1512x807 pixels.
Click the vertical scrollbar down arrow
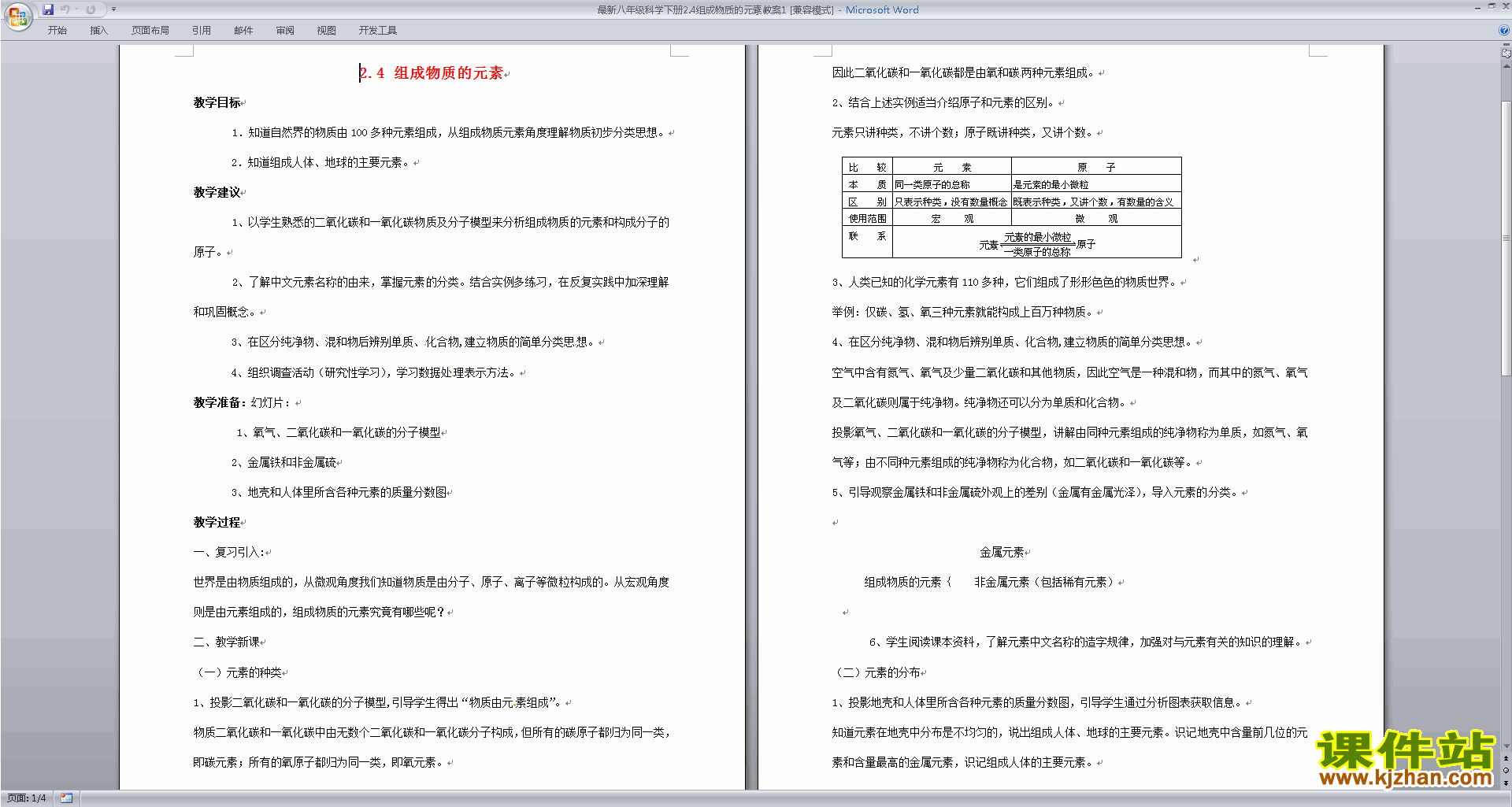1506,746
